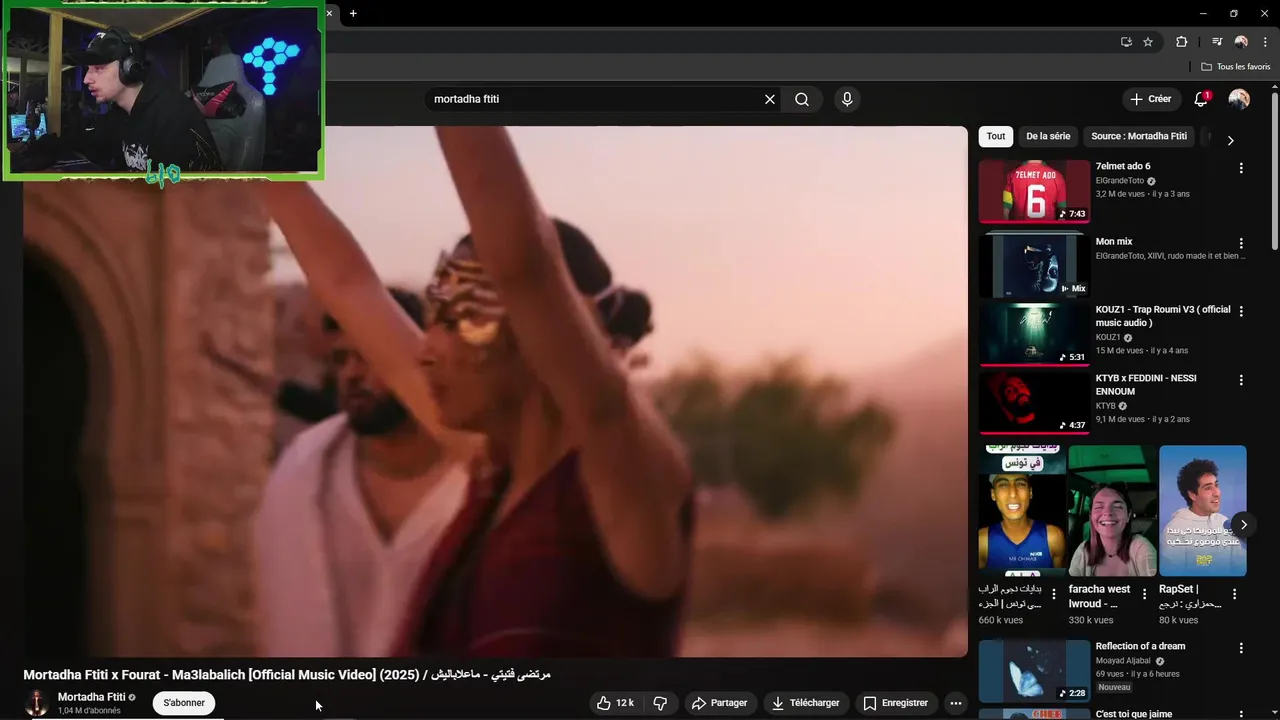Click the Créer button

(1150, 99)
